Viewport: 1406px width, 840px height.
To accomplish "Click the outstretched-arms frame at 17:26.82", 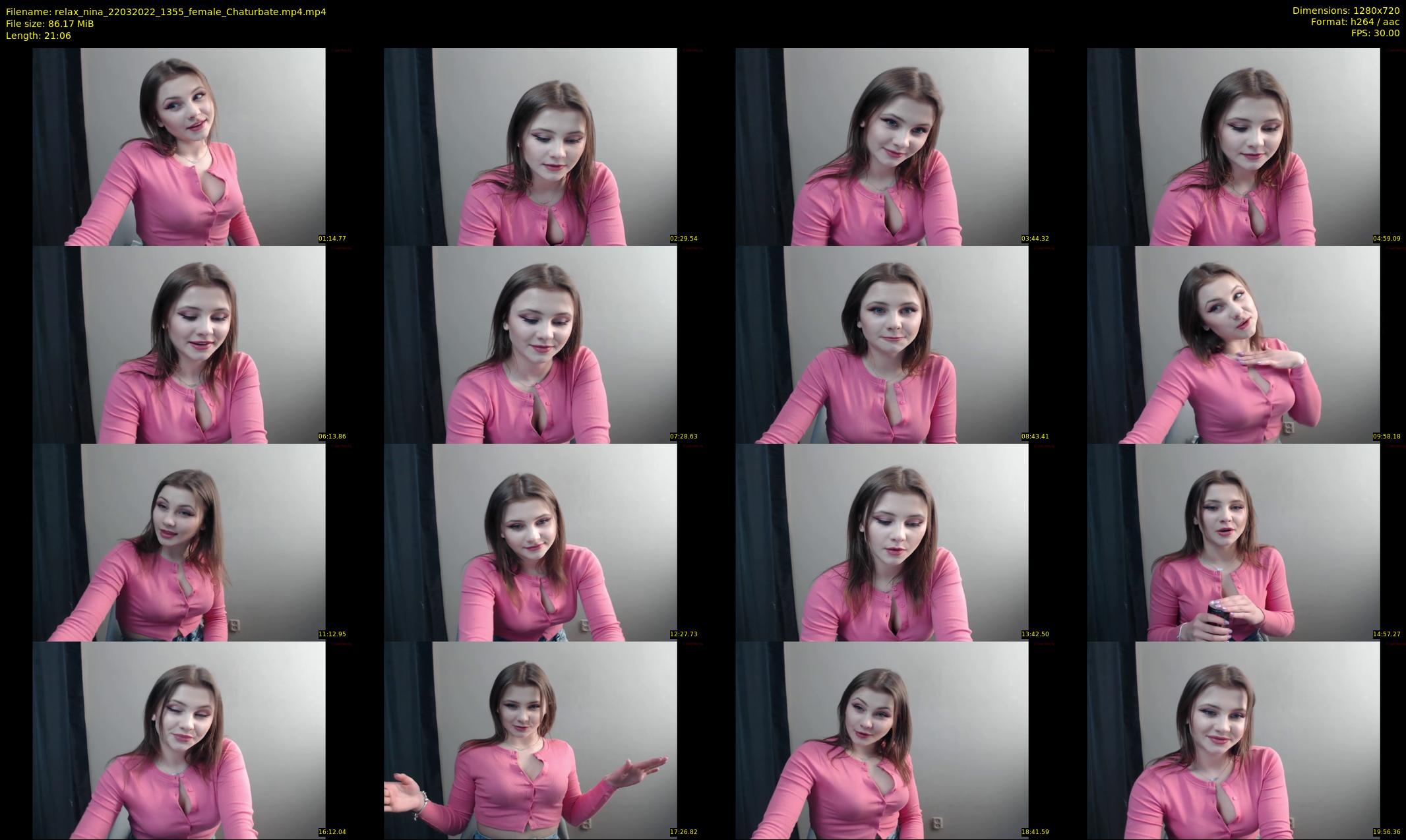I will click(530, 740).
